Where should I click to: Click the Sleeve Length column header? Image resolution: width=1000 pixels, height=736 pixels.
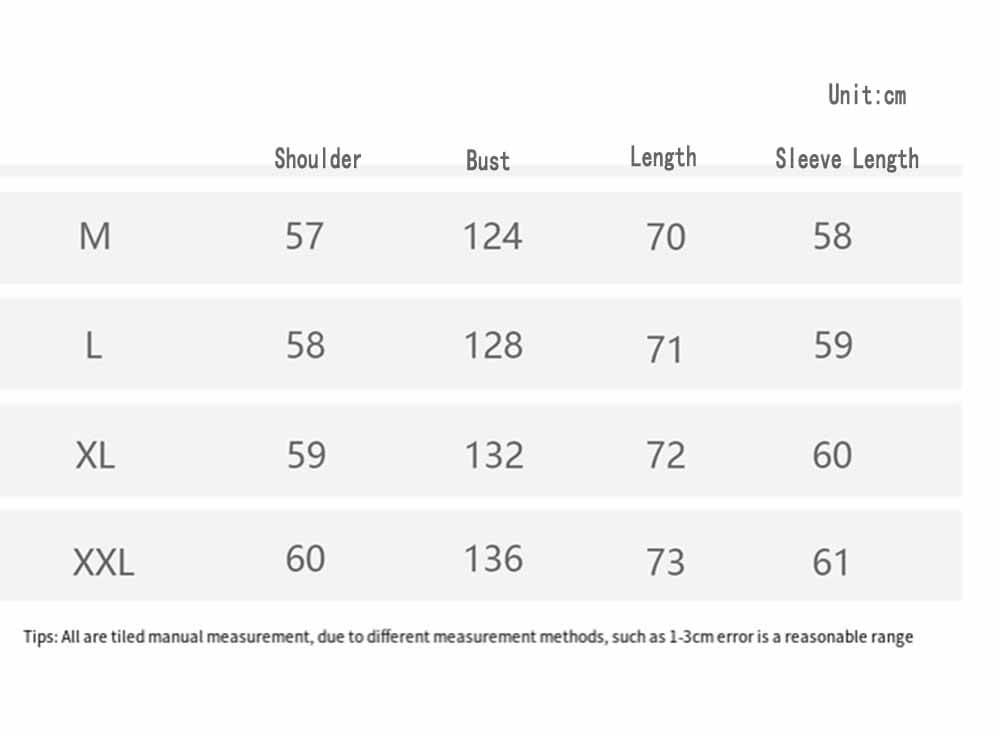(x=846, y=159)
